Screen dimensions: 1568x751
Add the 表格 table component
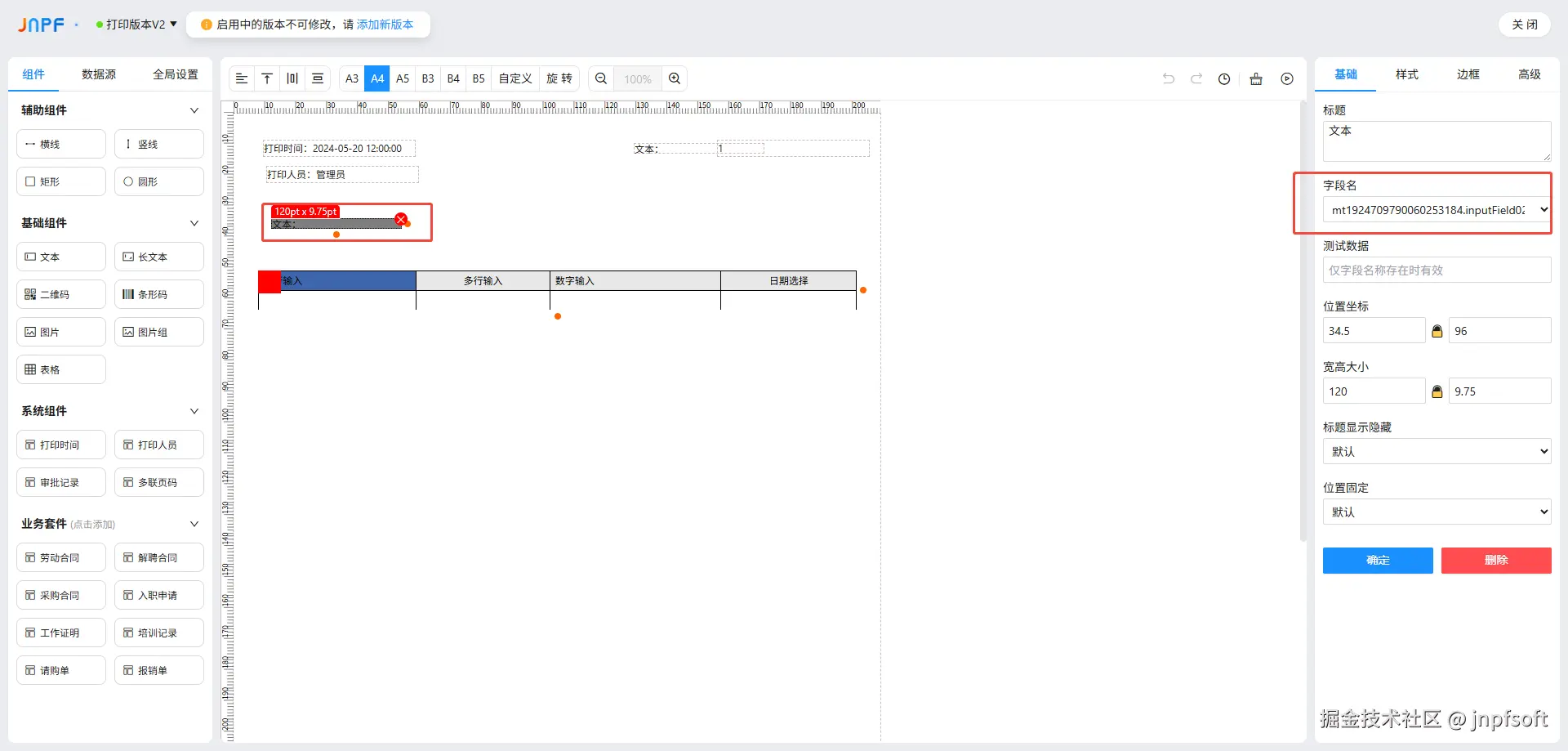pos(61,369)
